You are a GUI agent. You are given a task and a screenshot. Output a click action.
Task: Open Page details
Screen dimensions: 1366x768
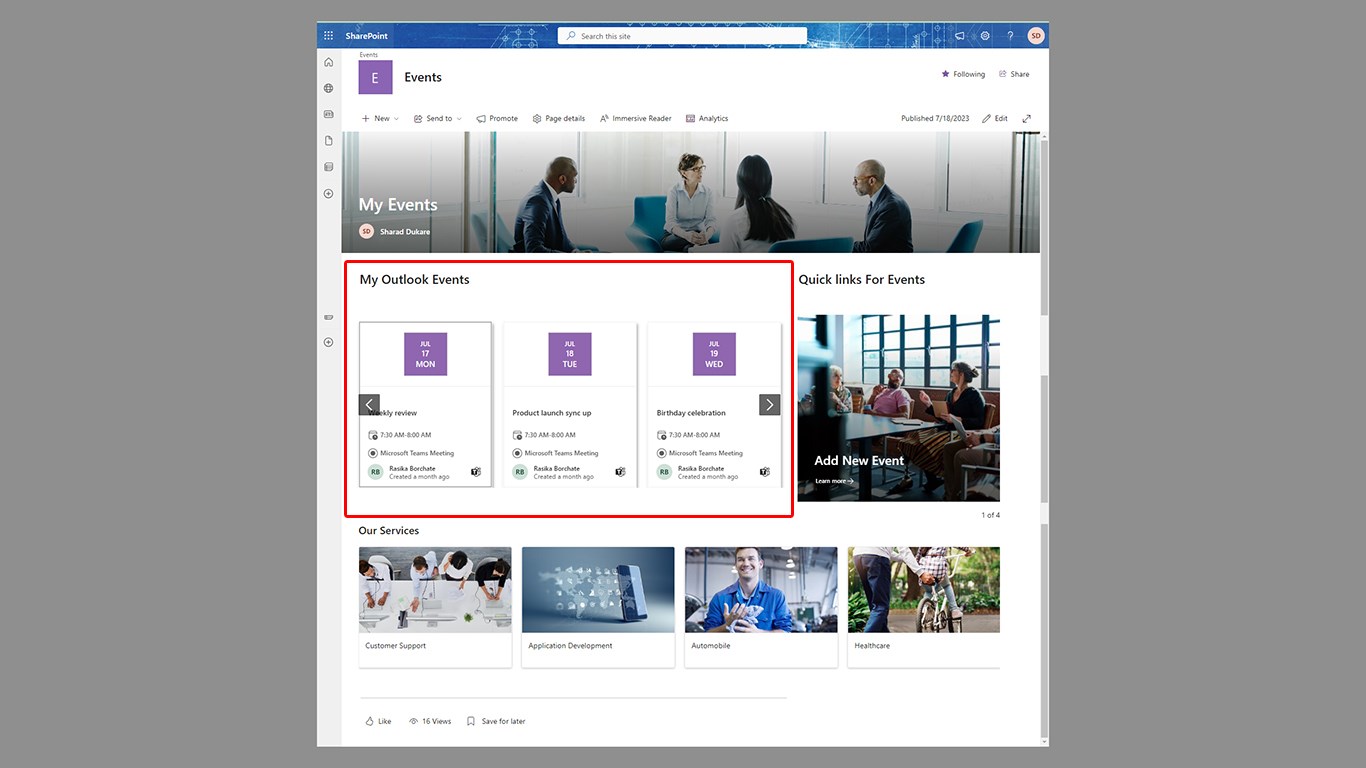coord(559,118)
